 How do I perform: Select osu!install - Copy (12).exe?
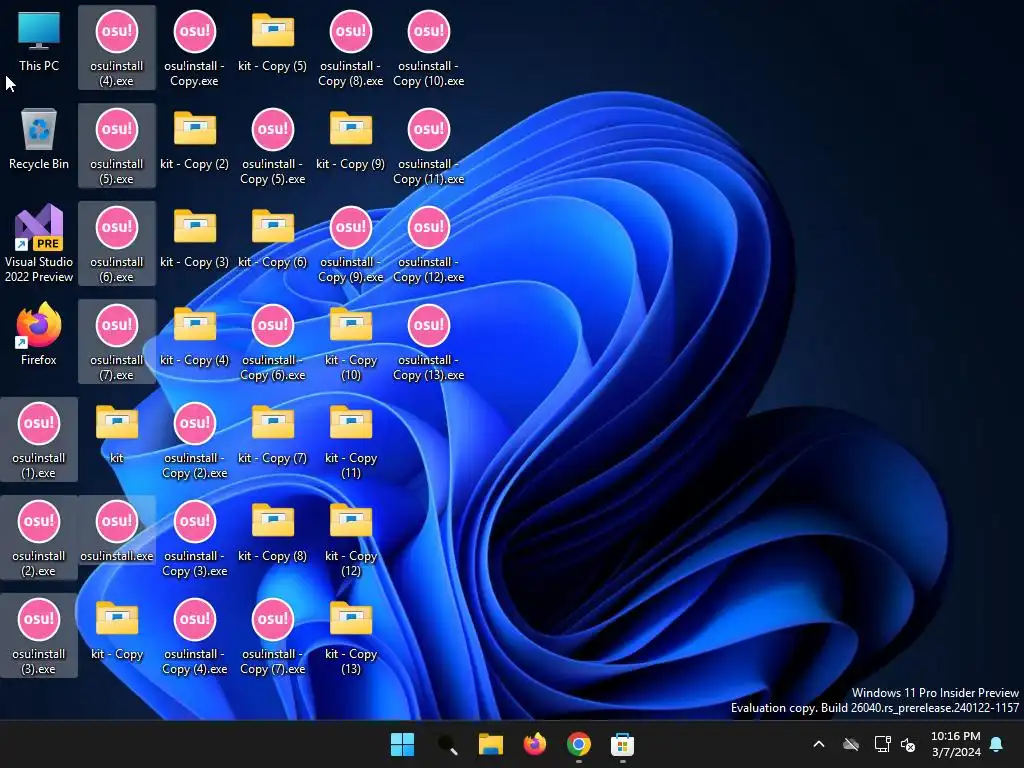click(x=428, y=244)
